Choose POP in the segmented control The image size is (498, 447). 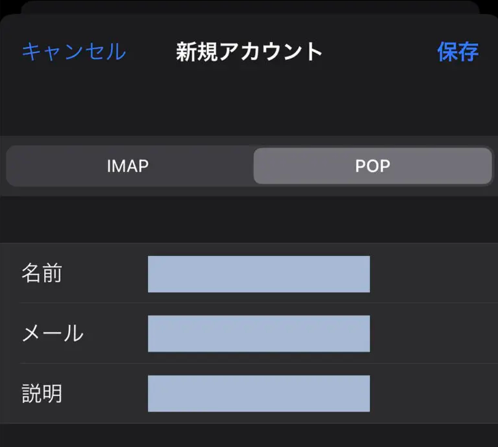[x=373, y=166]
